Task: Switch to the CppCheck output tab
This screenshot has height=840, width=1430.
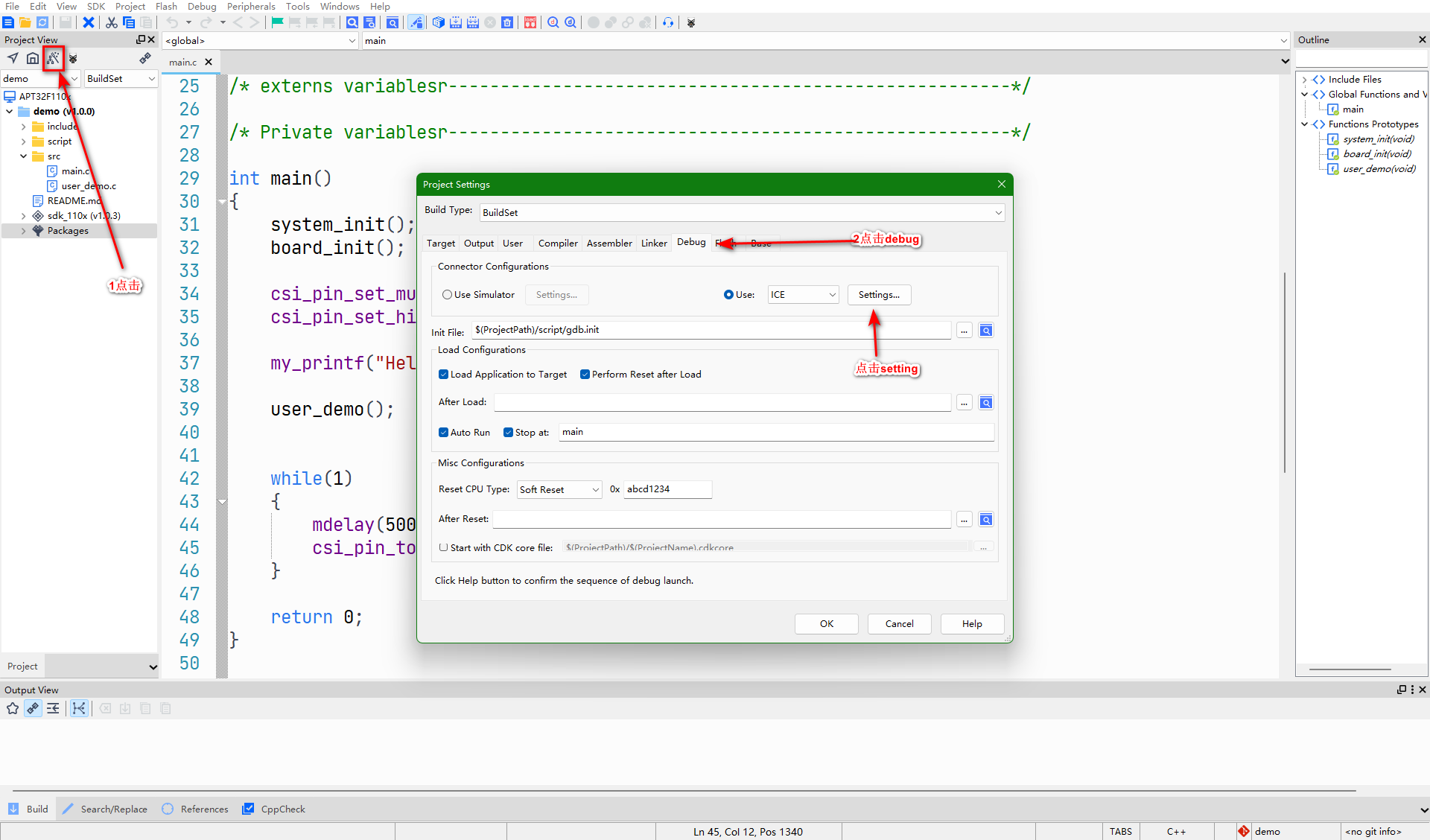Action: click(274, 809)
